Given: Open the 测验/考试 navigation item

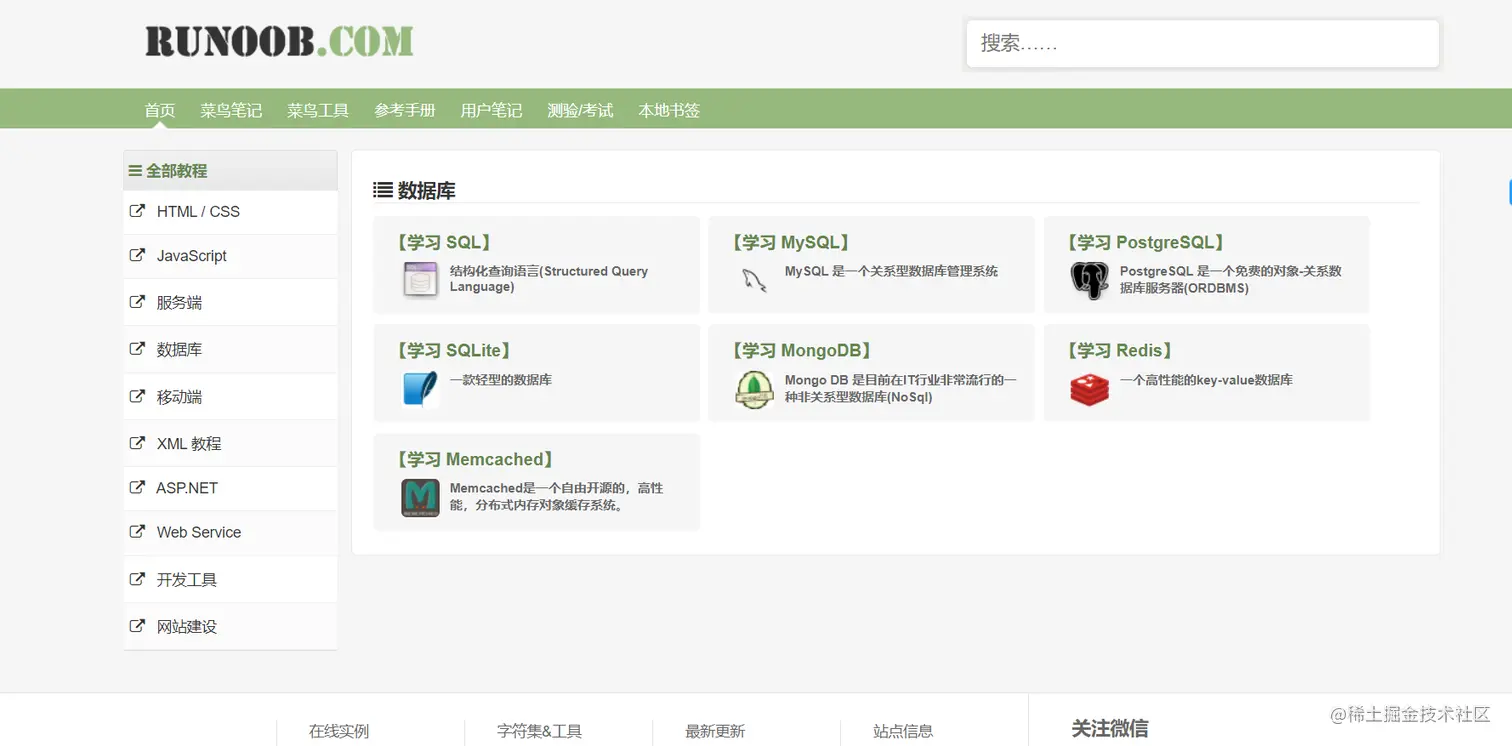Looking at the screenshot, I should pyautogui.click(x=580, y=110).
